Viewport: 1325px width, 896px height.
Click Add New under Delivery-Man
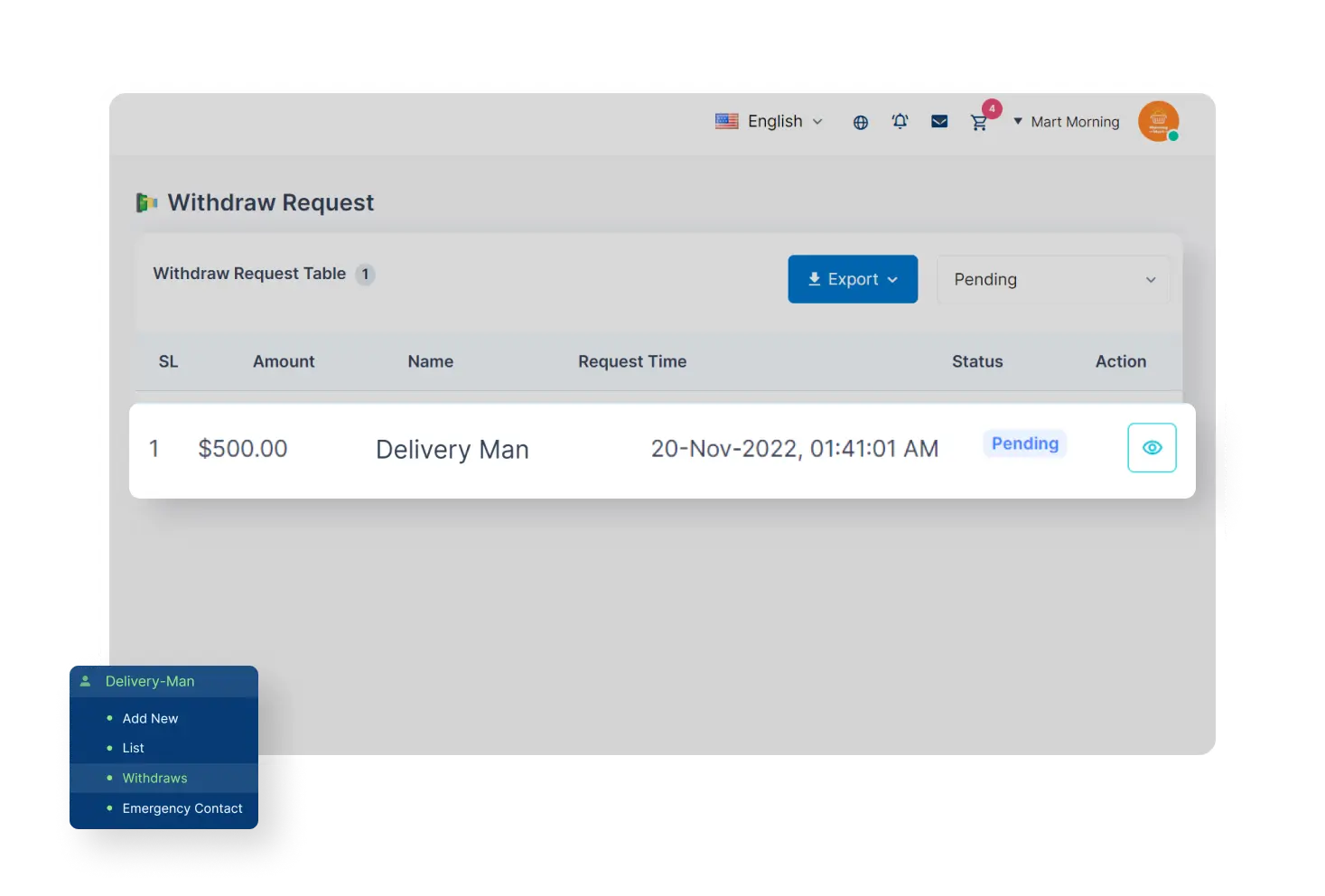(x=150, y=718)
